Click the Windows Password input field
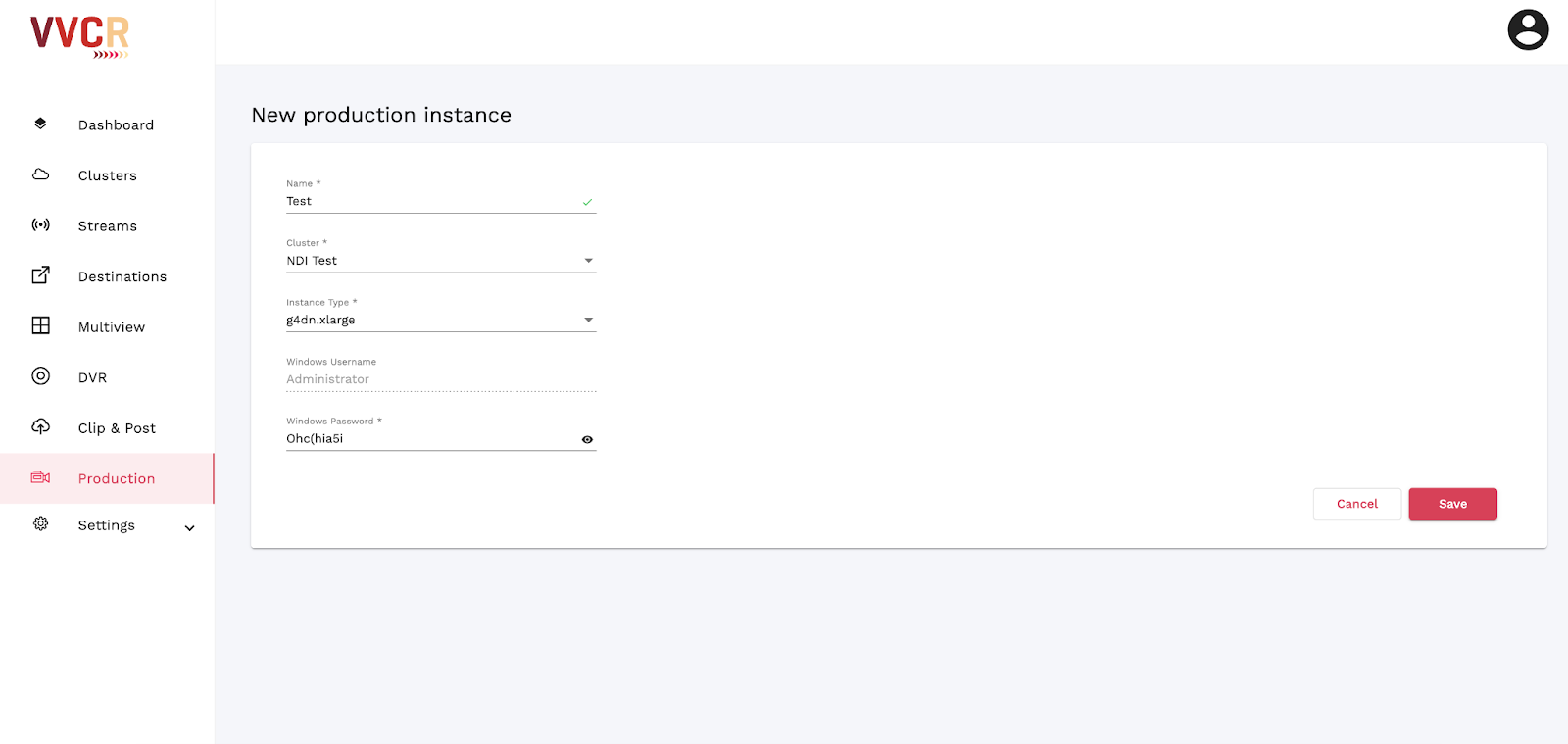1568x744 pixels. point(431,438)
